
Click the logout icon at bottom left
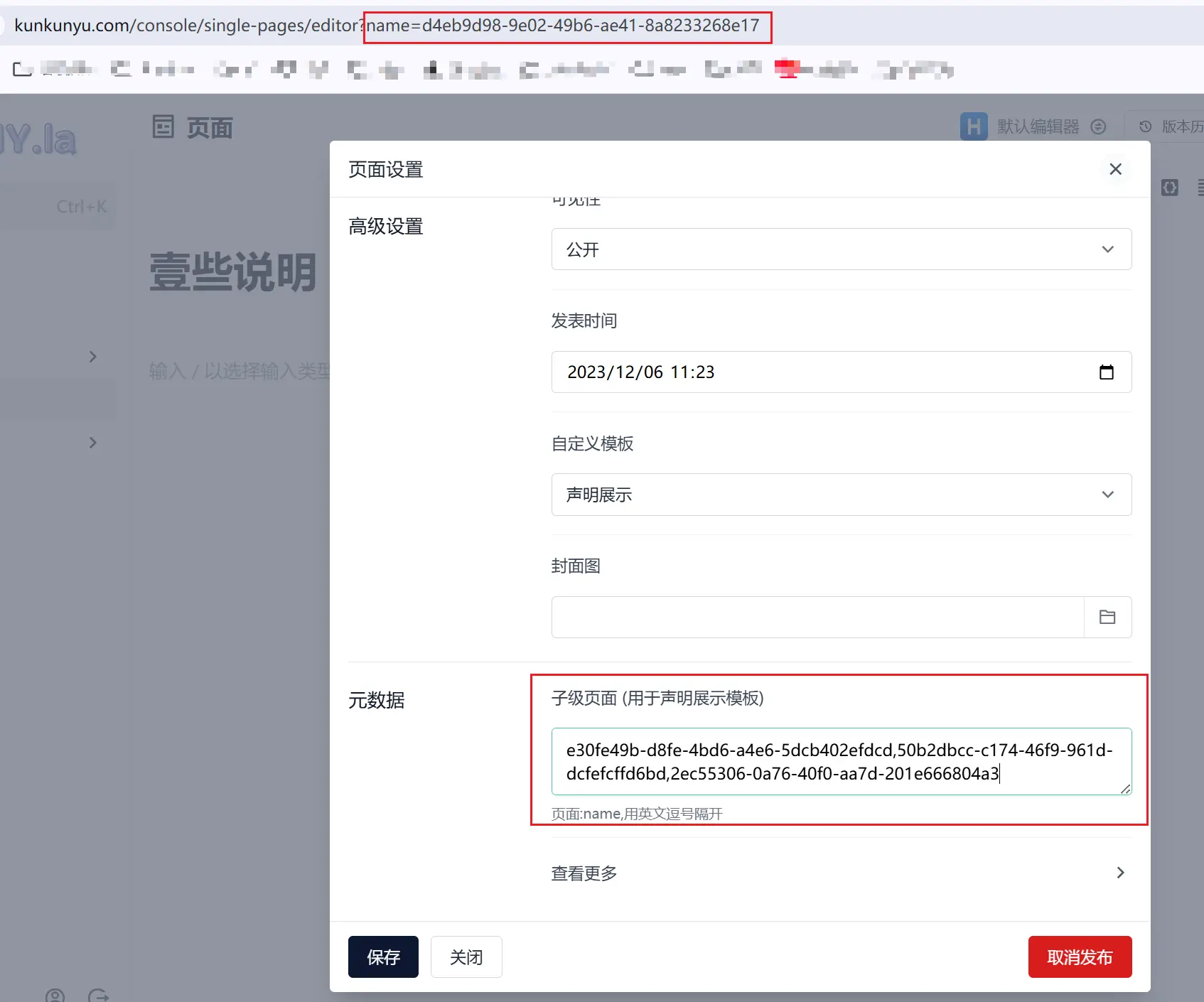pyautogui.click(x=98, y=996)
